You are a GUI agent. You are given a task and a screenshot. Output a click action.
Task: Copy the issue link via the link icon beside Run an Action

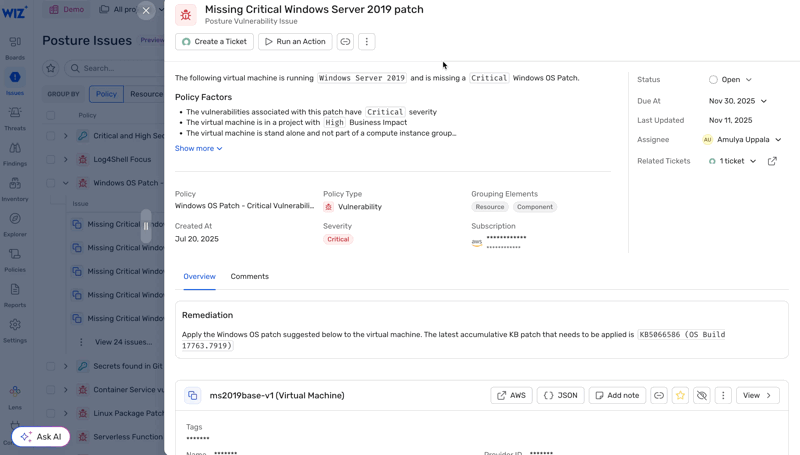[345, 42]
